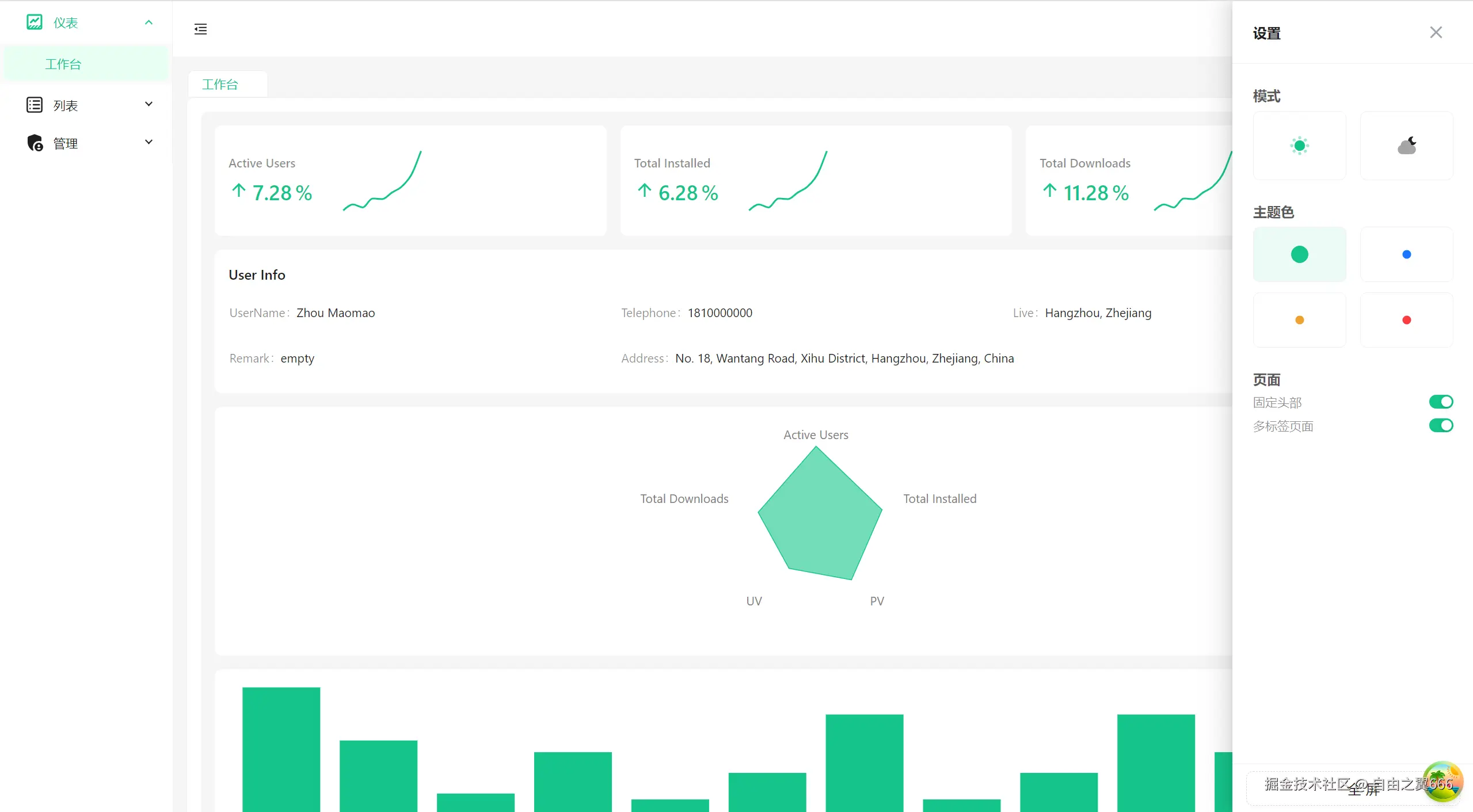Choose the green theme color

point(1299,254)
